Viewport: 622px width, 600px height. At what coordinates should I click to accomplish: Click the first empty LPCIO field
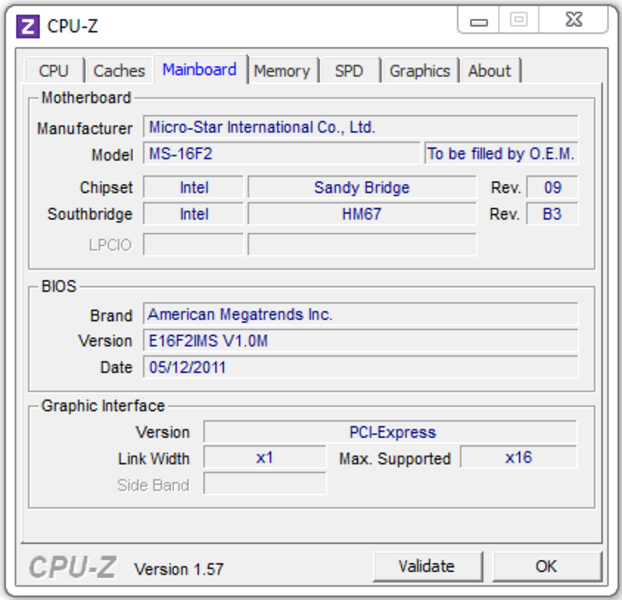pyautogui.click(x=194, y=245)
